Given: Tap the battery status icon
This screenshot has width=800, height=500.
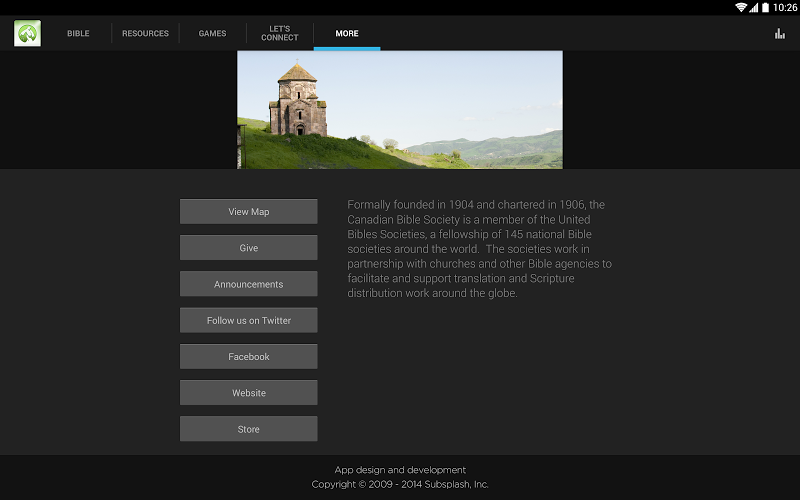Looking at the screenshot, I should tap(765, 7).
